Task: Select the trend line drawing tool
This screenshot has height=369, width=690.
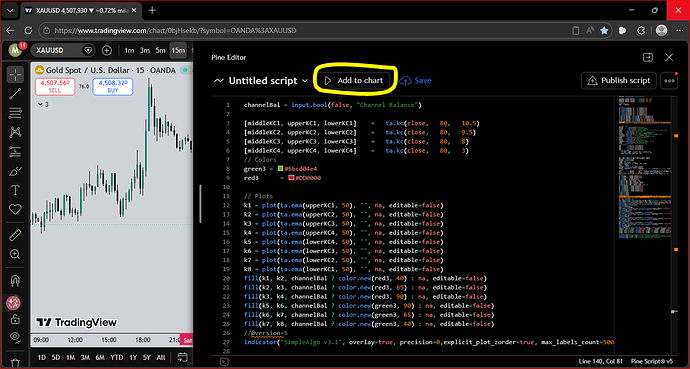Action: point(15,94)
